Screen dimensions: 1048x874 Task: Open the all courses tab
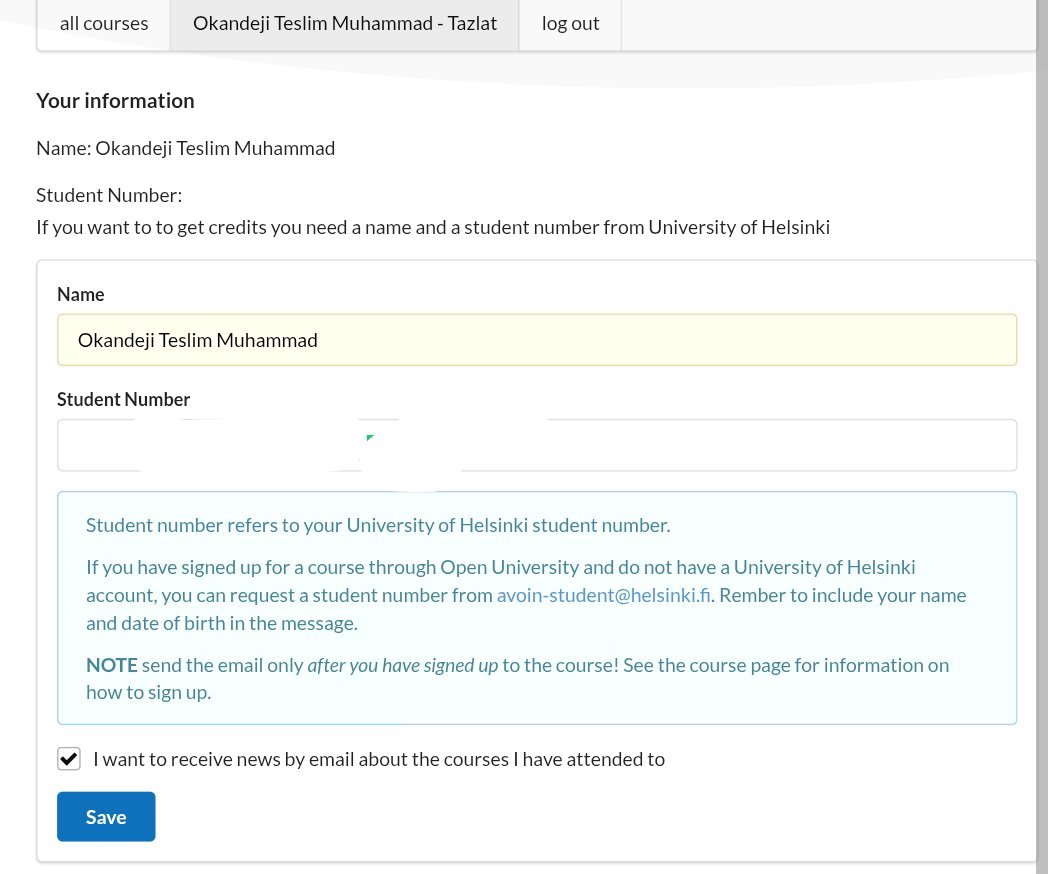pos(104,23)
